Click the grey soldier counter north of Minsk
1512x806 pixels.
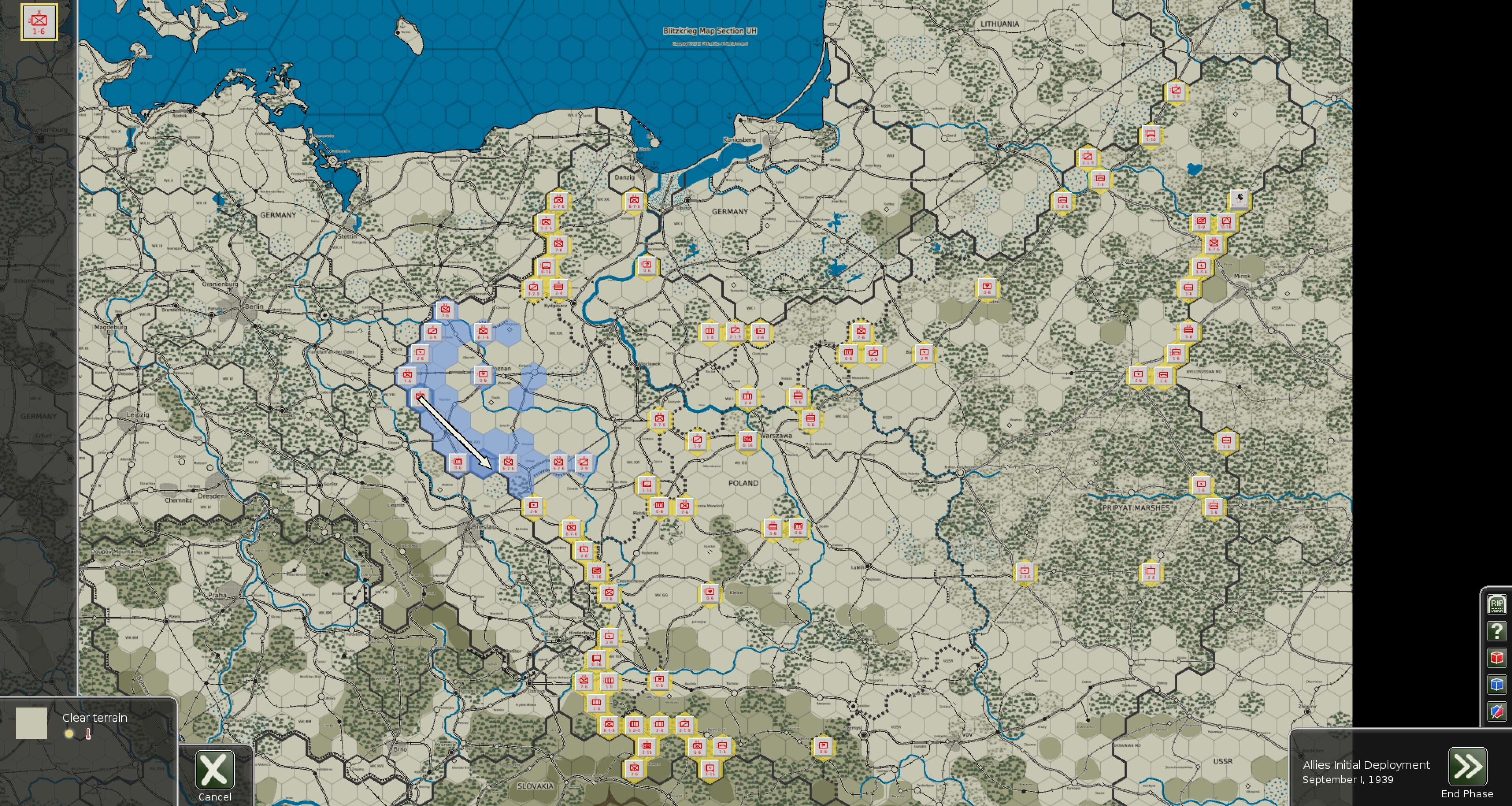[x=1238, y=199]
